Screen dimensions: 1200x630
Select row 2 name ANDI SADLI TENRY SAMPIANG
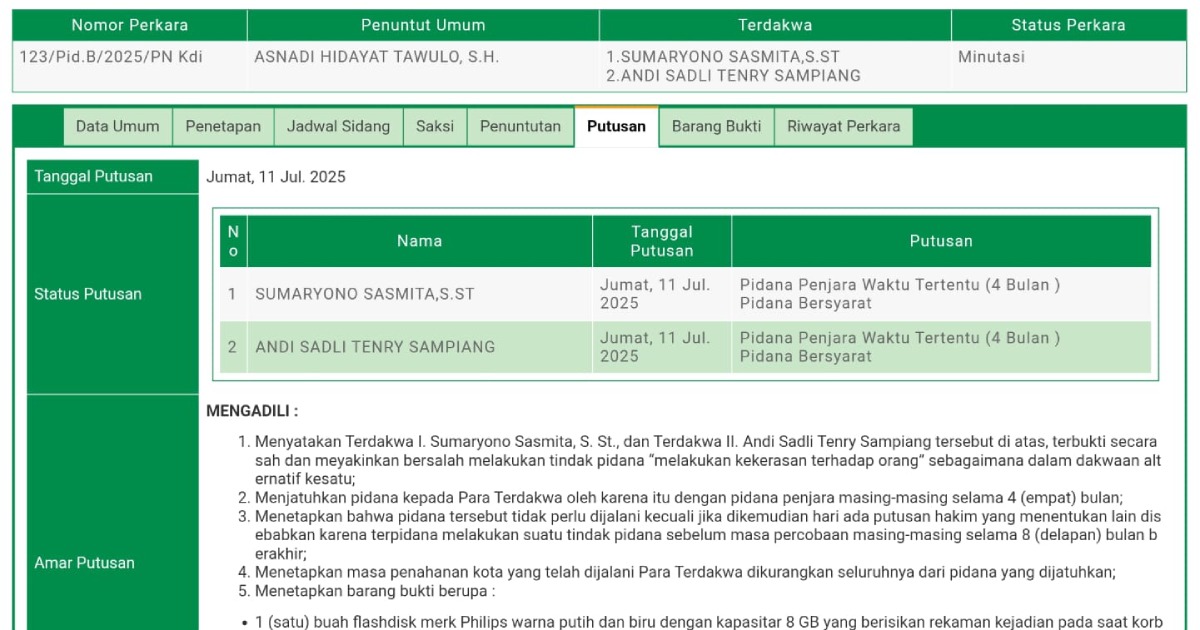click(x=375, y=347)
